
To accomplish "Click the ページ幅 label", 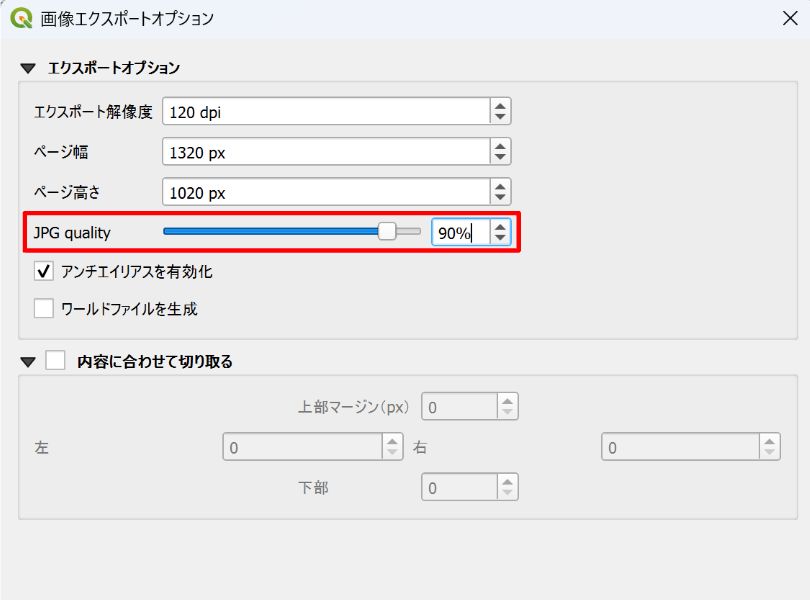I will tap(61, 152).
